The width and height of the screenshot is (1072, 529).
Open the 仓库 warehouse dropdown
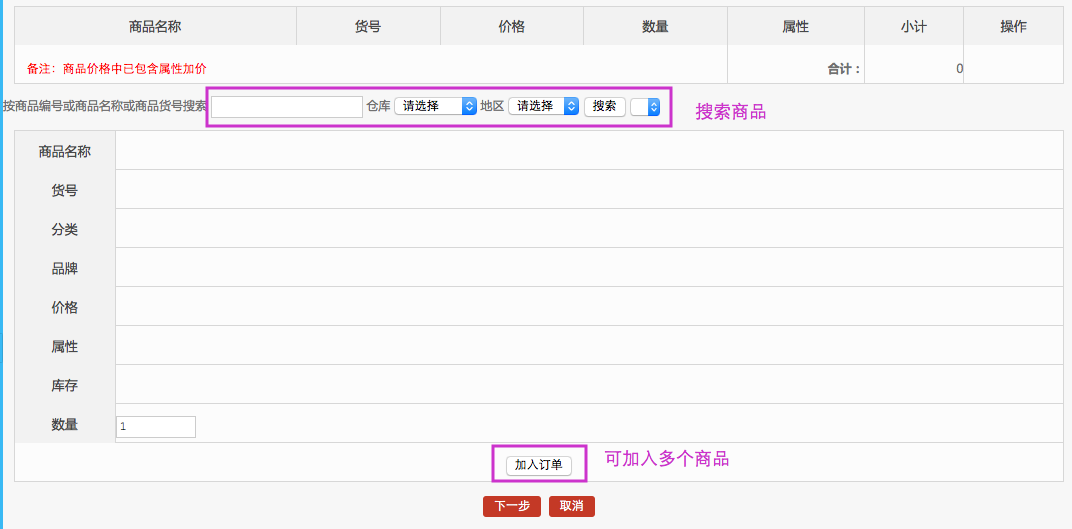tap(436, 106)
